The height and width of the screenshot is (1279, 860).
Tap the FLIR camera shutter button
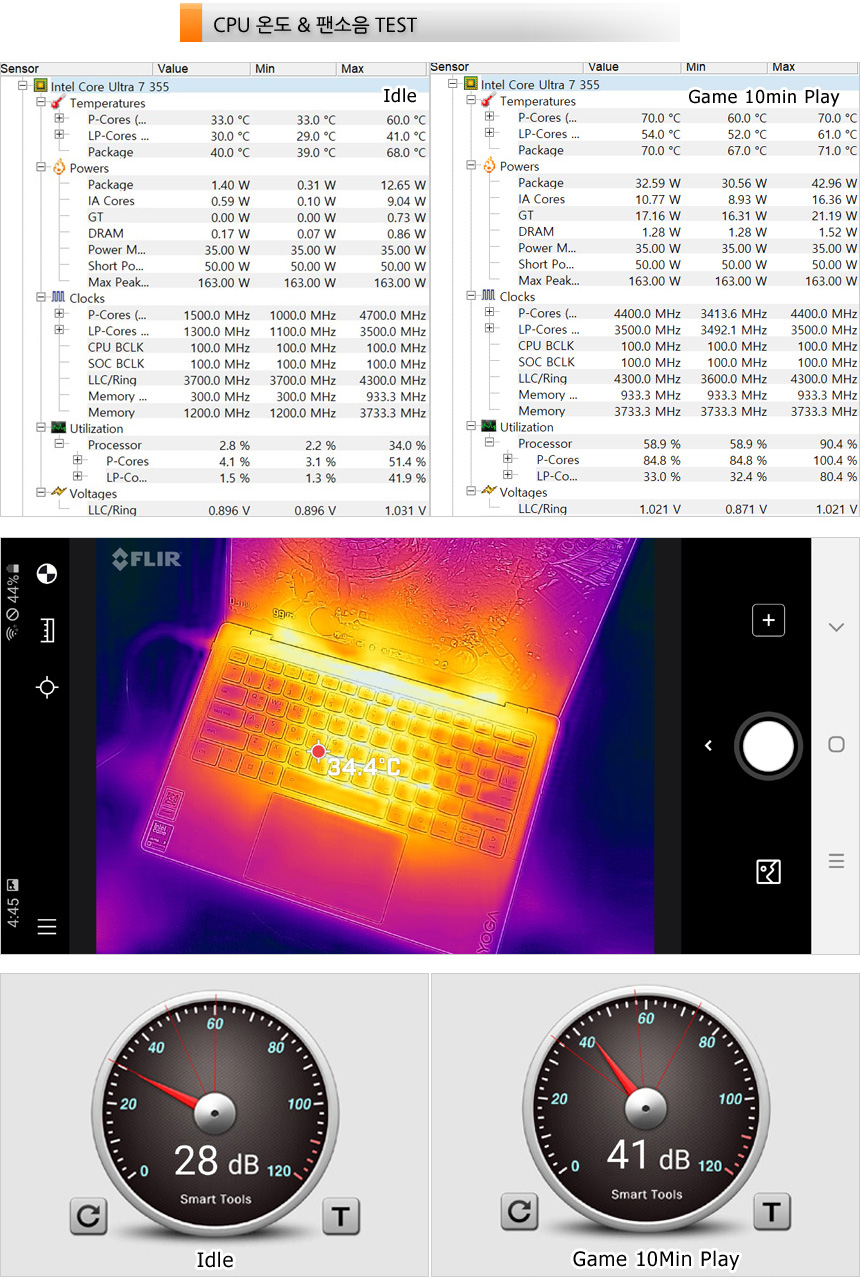tap(768, 746)
